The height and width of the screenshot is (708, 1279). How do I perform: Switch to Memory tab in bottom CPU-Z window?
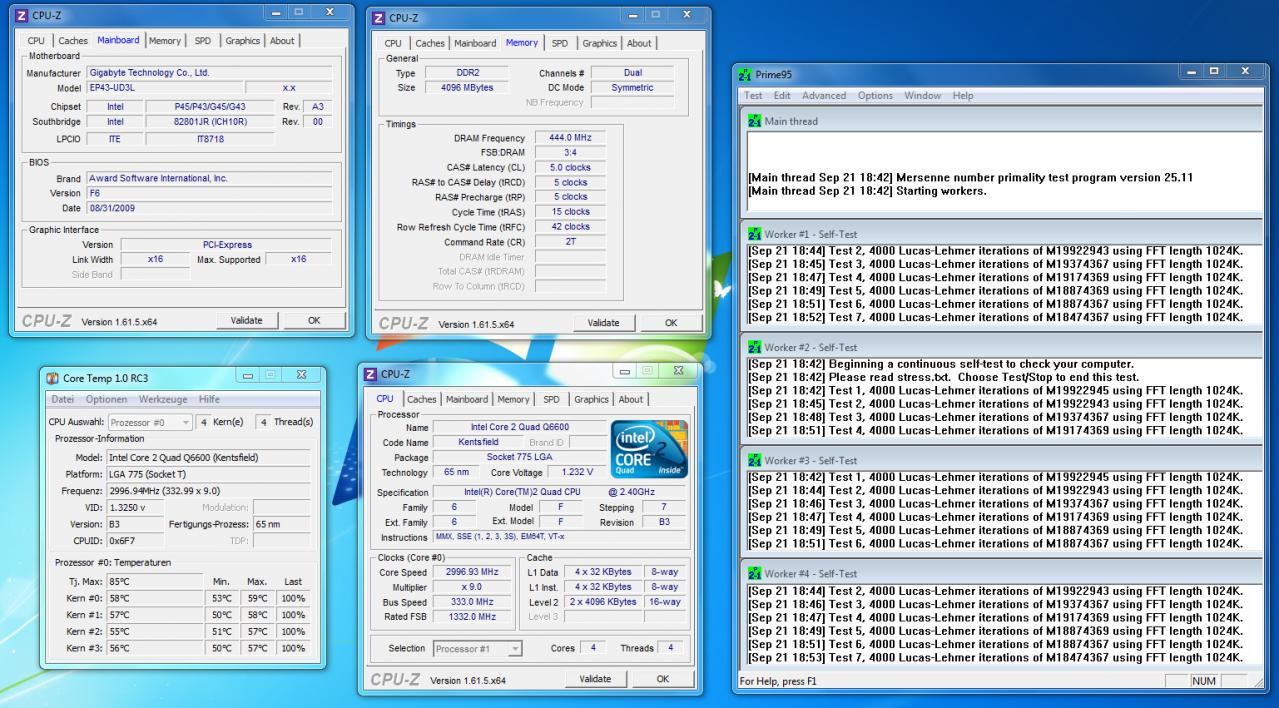point(514,399)
